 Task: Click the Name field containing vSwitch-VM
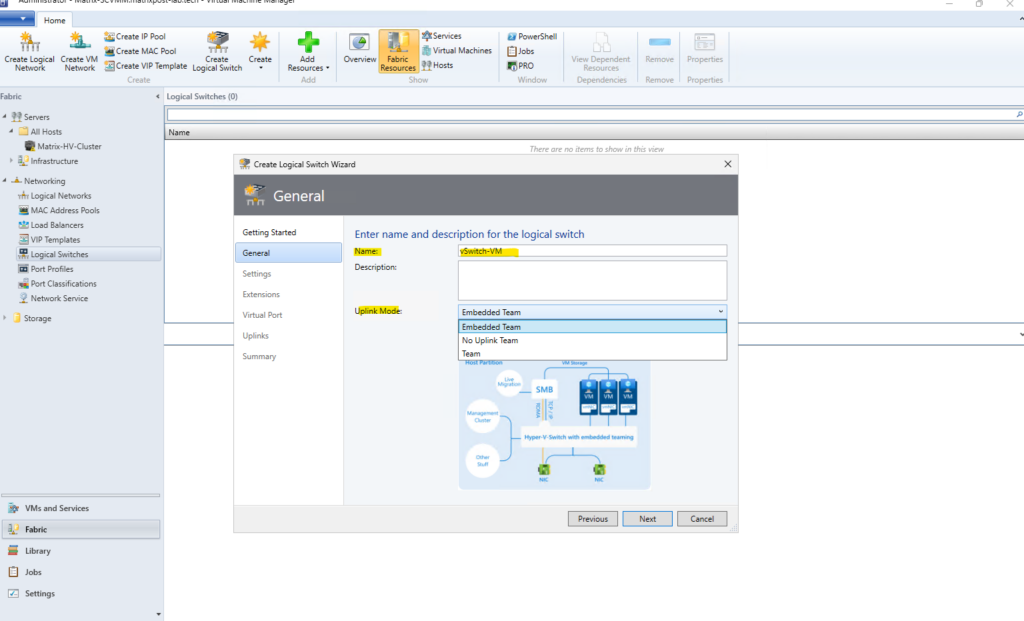click(592, 251)
